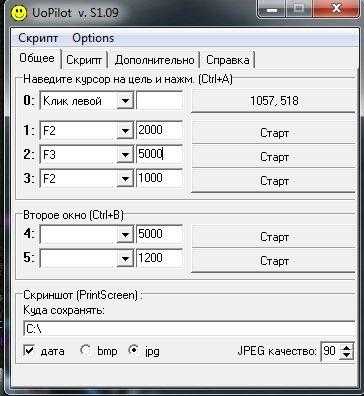Image resolution: width=364 pixels, height=396 pixels.
Task: Click the coordinates button 1057, 518
Action: tap(273, 101)
